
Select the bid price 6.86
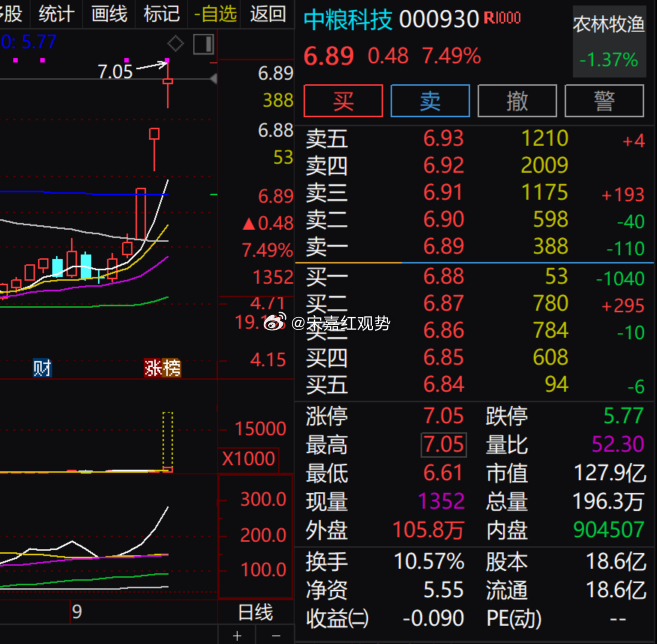(443, 330)
